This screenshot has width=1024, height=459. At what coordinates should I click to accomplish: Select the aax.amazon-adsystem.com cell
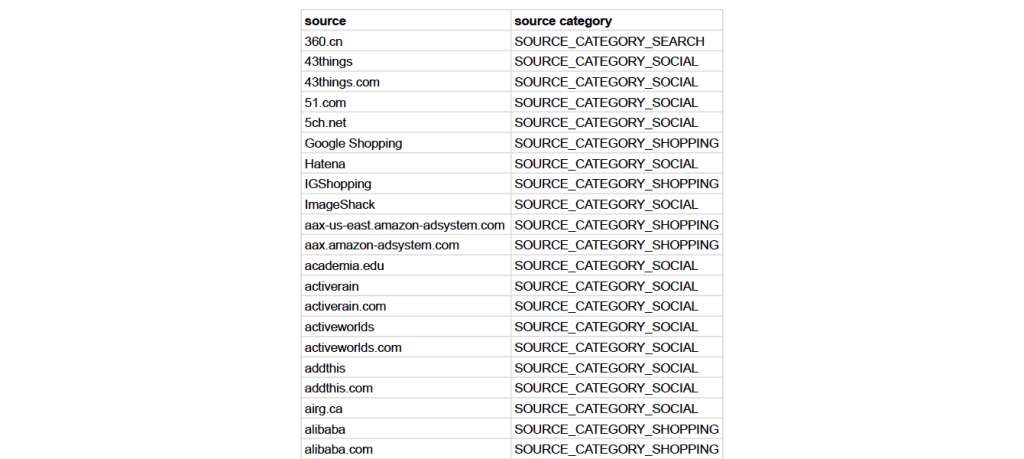pos(382,245)
